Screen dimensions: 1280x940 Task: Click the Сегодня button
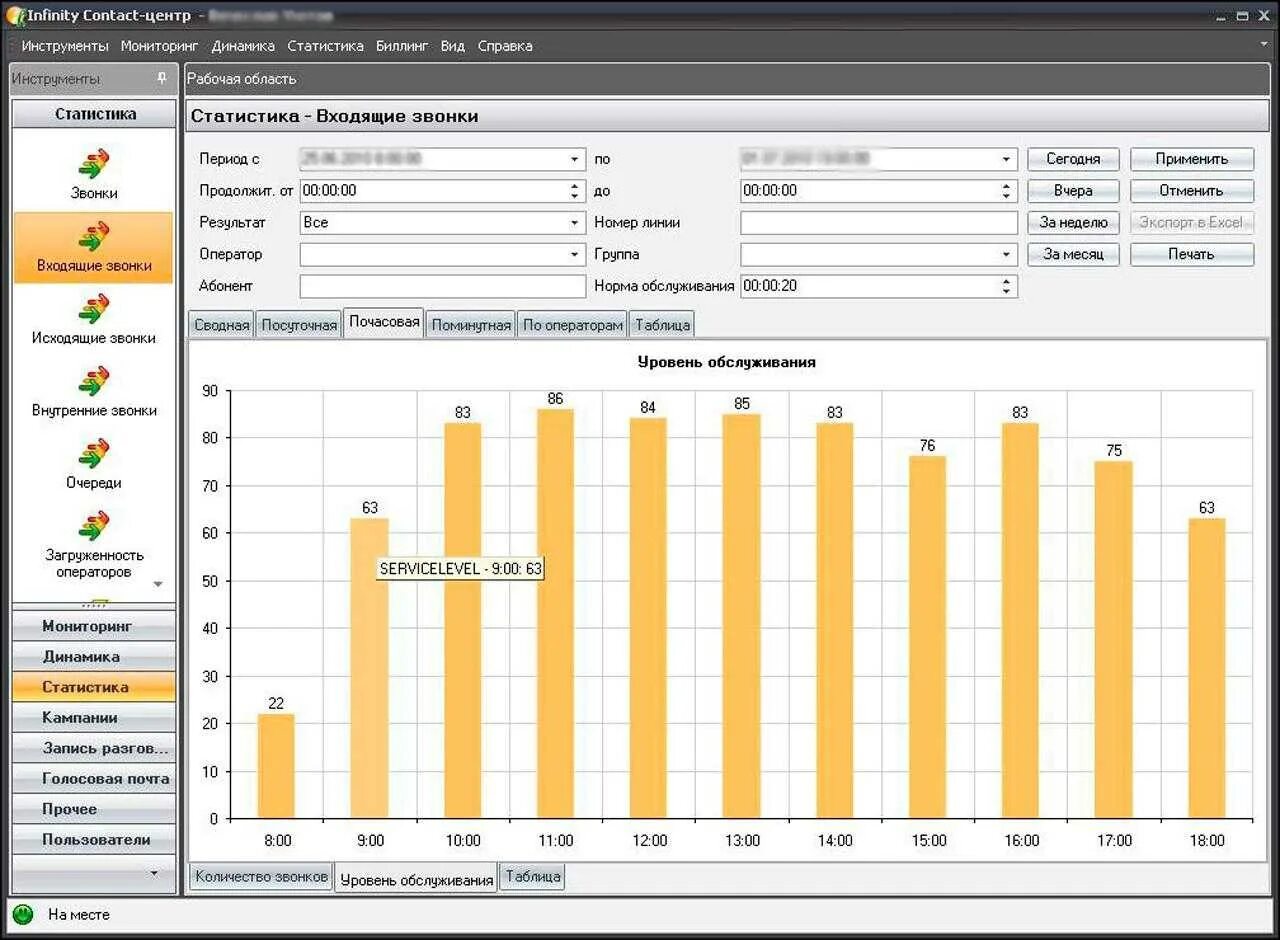coord(1073,159)
